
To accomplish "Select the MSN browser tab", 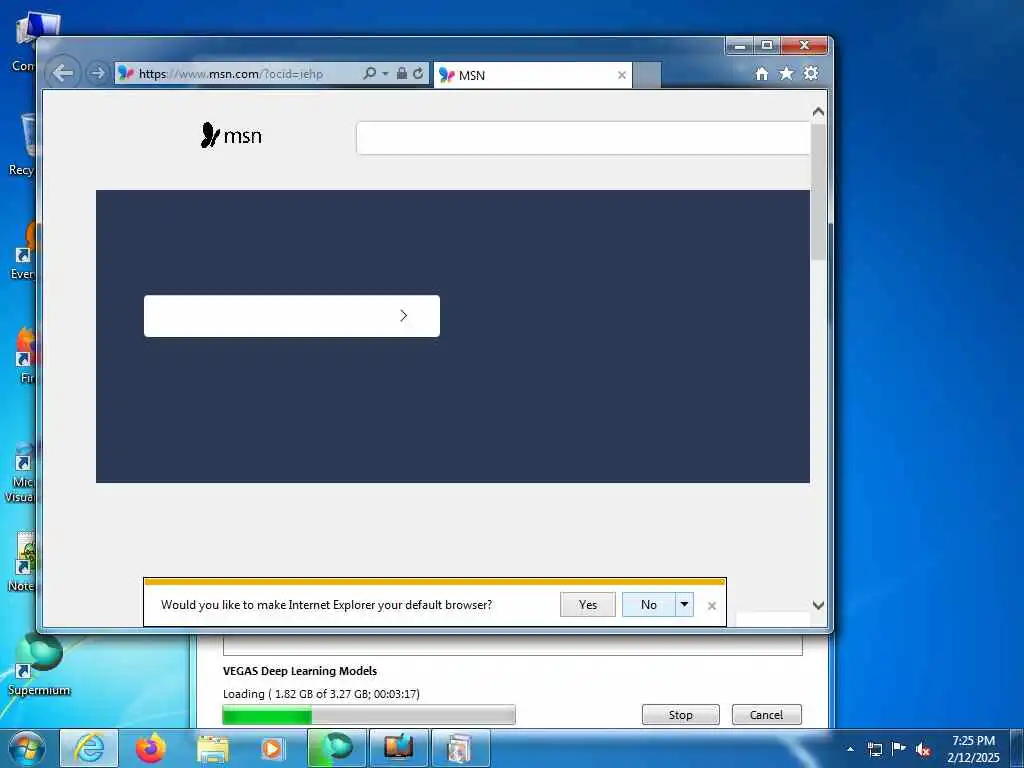I will coord(532,75).
